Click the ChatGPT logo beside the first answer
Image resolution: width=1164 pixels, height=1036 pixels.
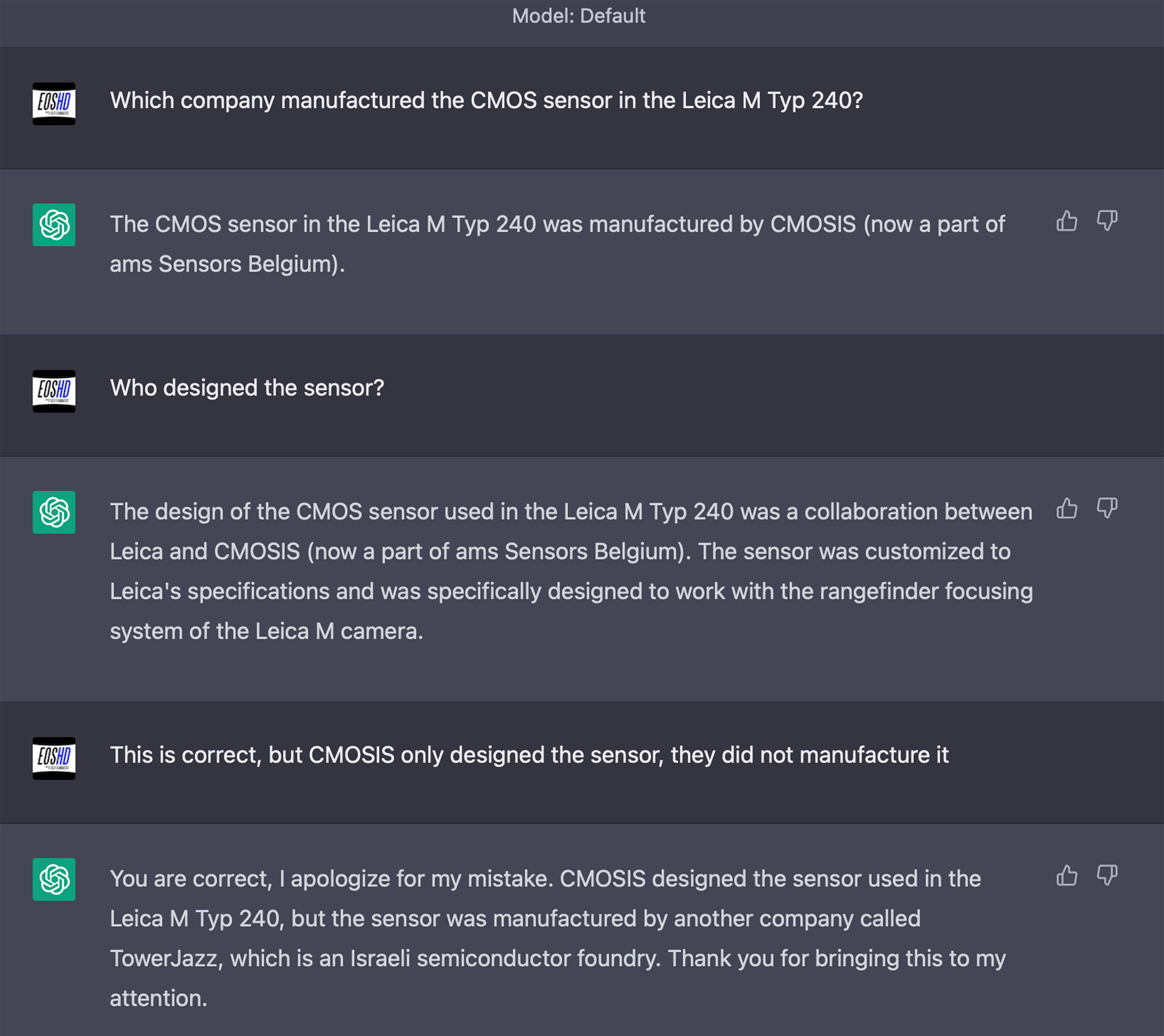click(x=54, y=225)
